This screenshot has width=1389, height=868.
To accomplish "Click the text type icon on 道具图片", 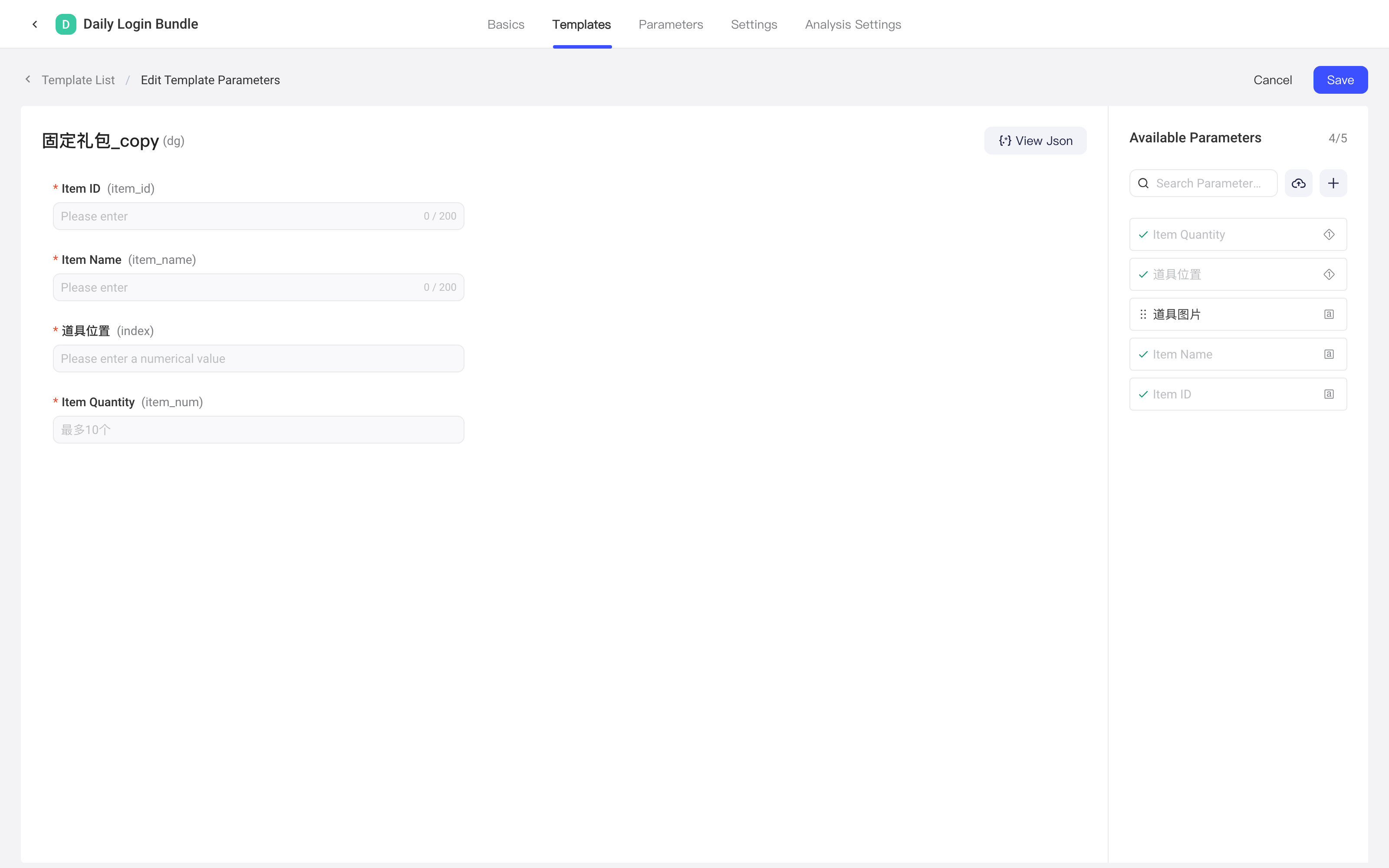I will [x=1329, y=314].
